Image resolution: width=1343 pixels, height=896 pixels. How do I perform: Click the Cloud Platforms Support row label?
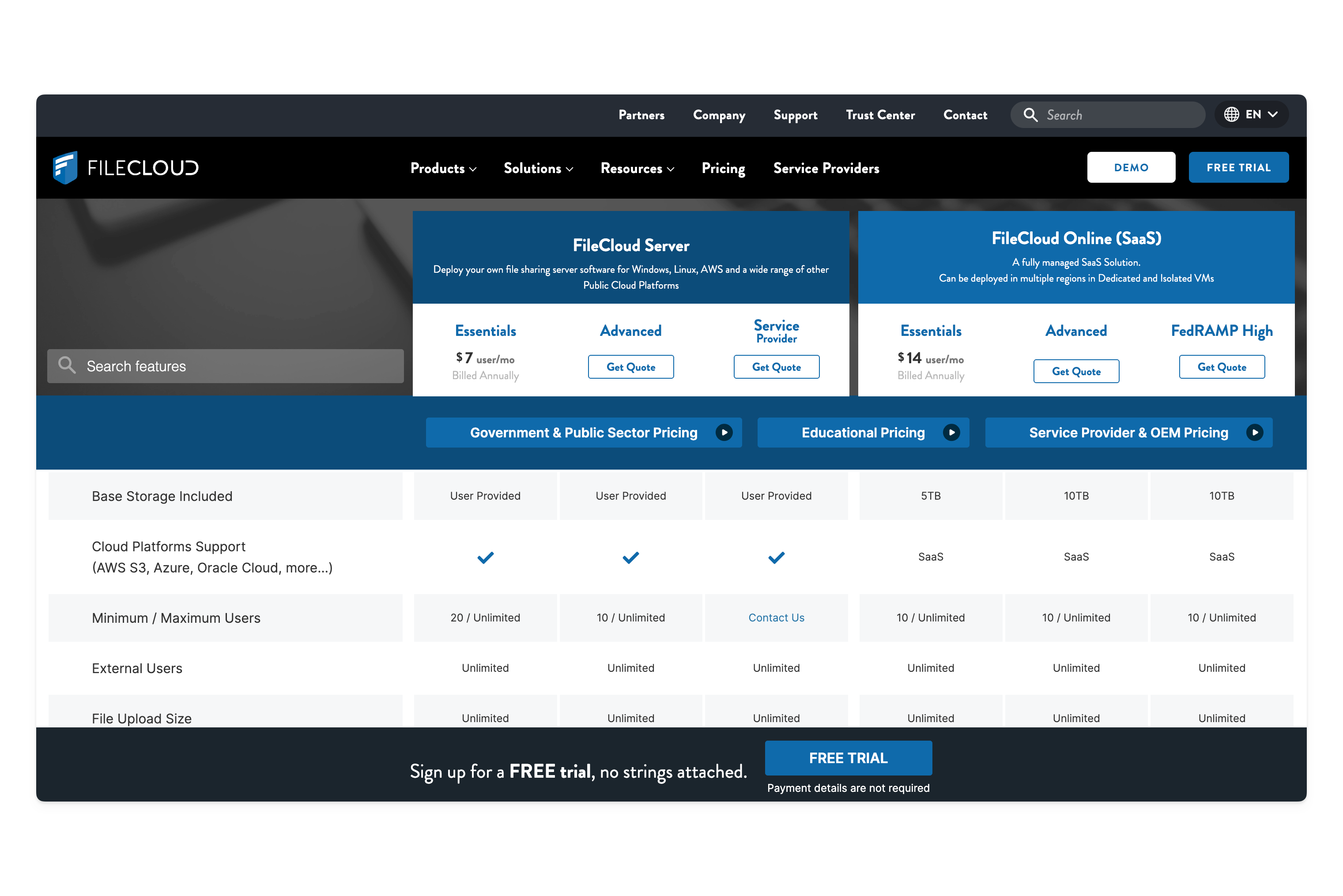coord(212,557)
